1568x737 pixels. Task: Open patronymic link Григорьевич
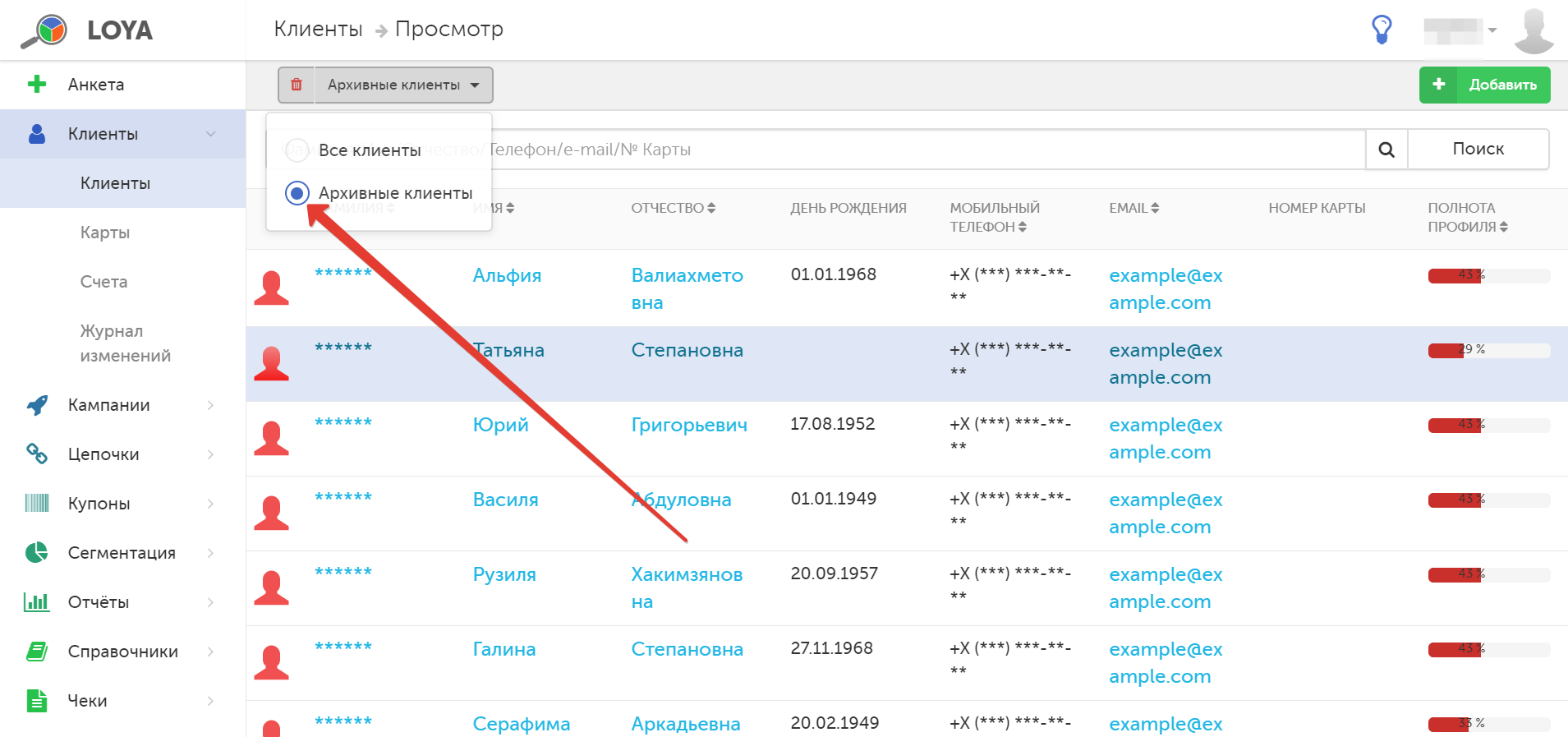(689, 425)
